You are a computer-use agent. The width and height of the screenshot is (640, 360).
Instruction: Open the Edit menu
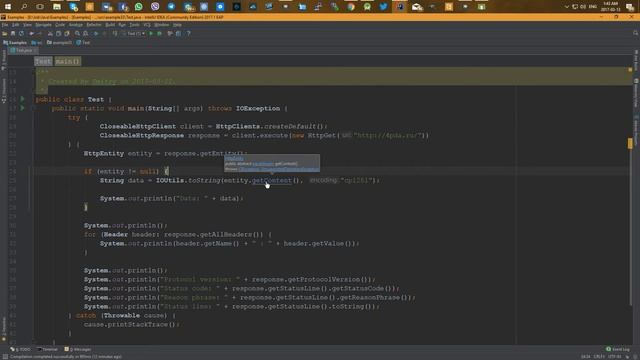point(15,25)
